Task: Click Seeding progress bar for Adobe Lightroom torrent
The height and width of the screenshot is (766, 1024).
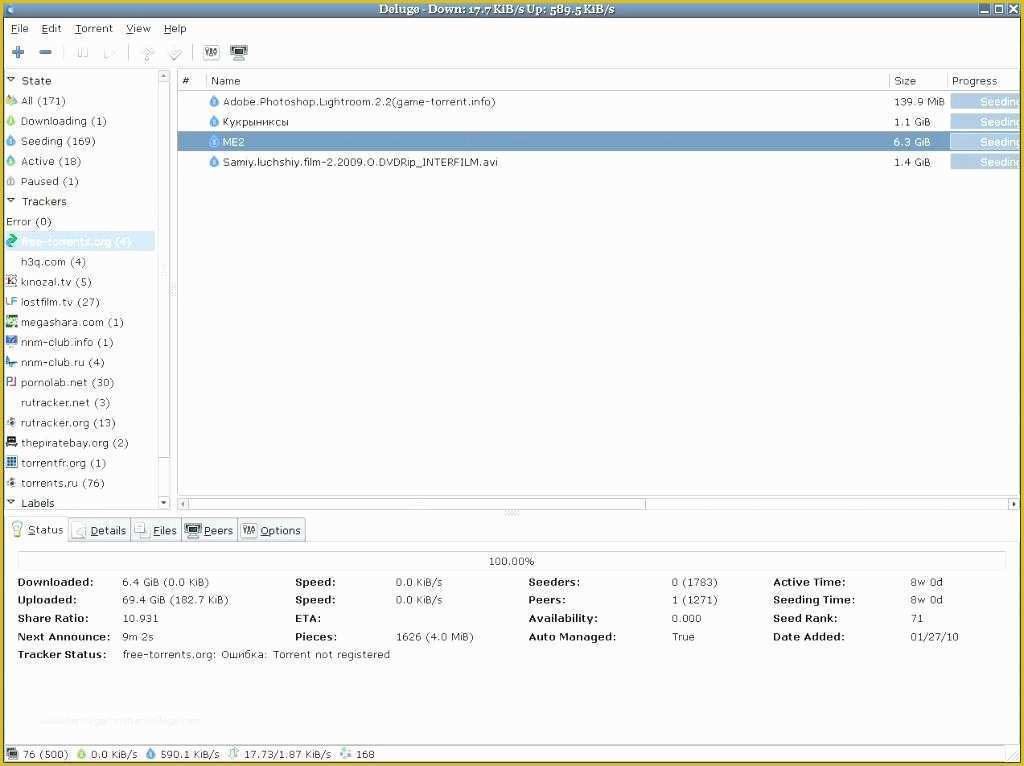Action: coord(985,101)
